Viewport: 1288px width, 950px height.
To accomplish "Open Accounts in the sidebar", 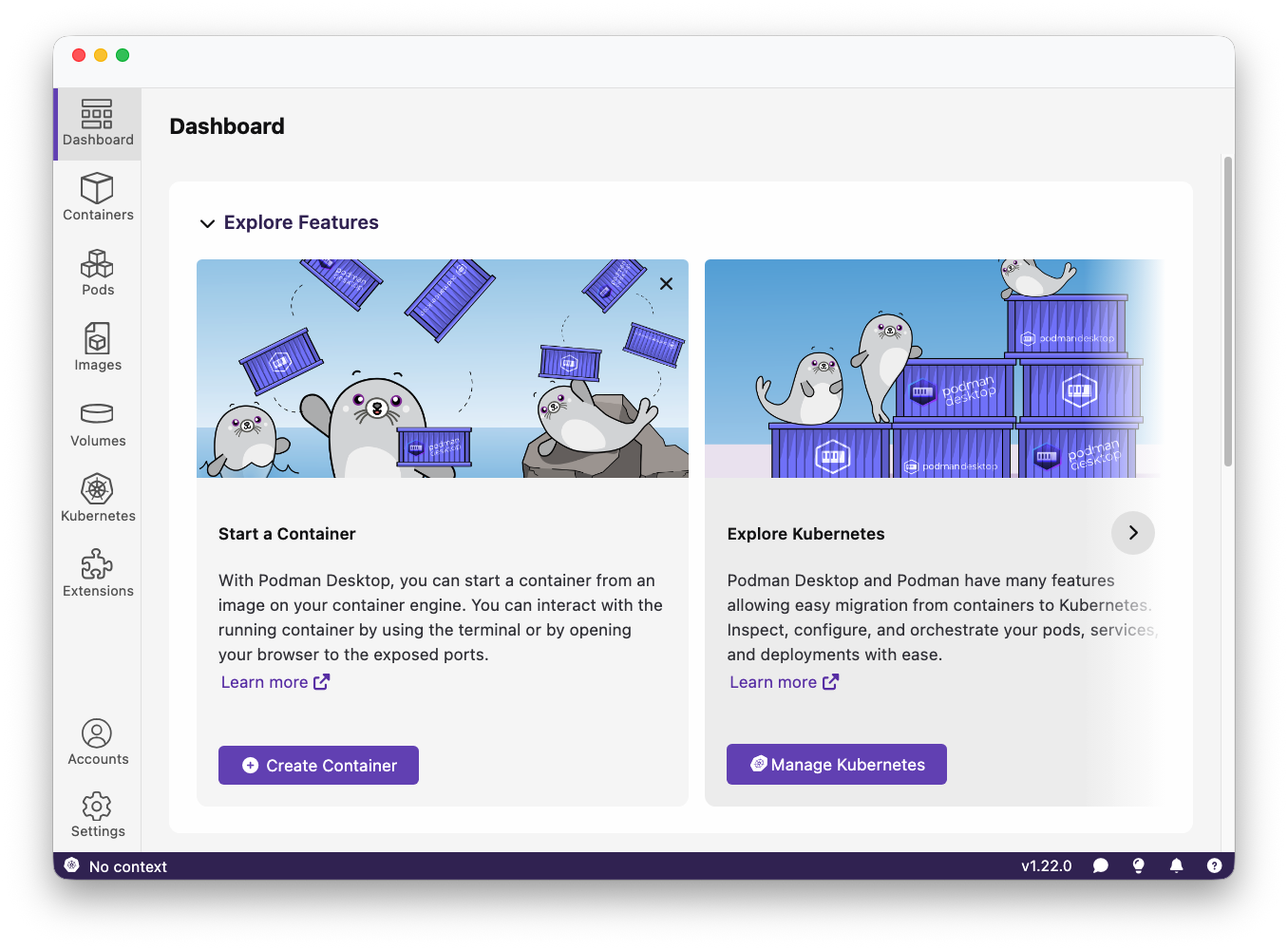I will (98, 742).
